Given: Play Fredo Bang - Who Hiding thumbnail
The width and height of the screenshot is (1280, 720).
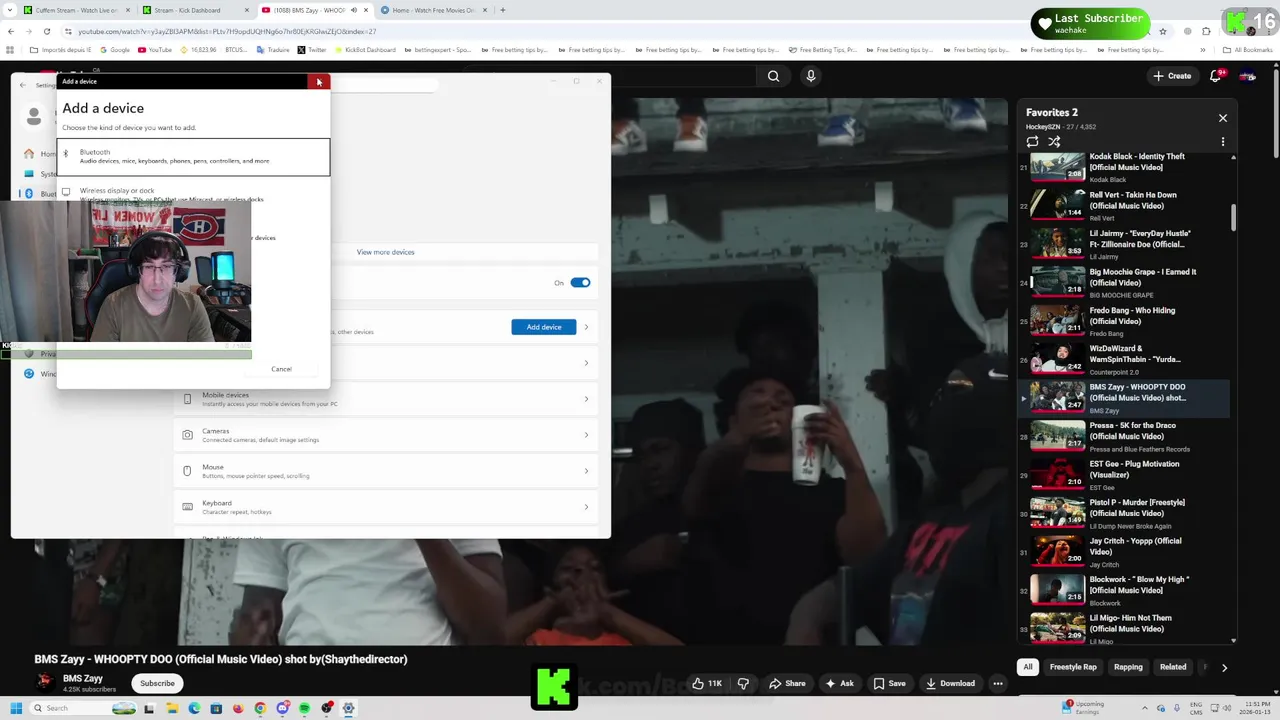Looking at the screenshot, I should click(1057, 321).
